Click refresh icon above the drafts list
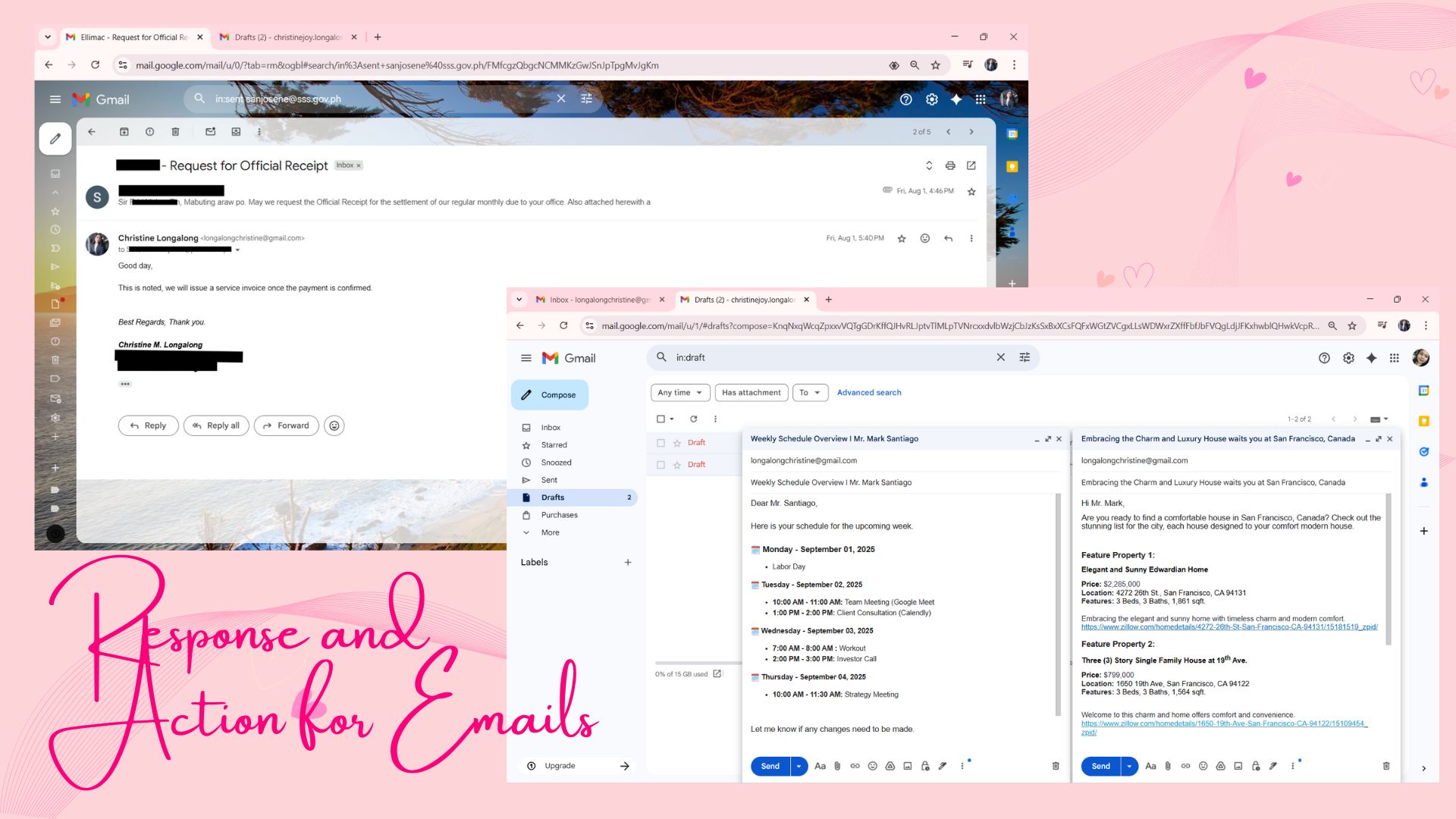 point(693,419)
